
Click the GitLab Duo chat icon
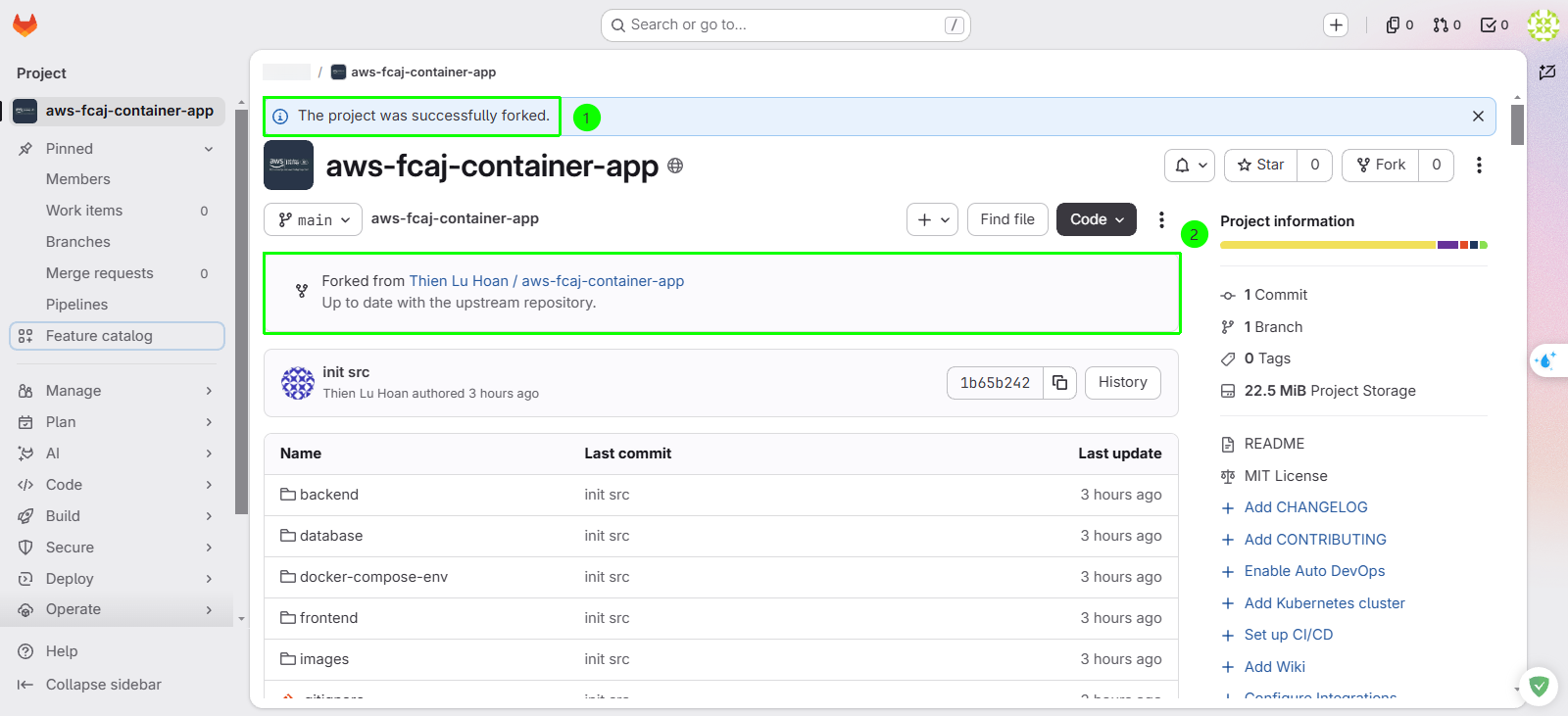pyautogui.click(x=1546, y=361)
